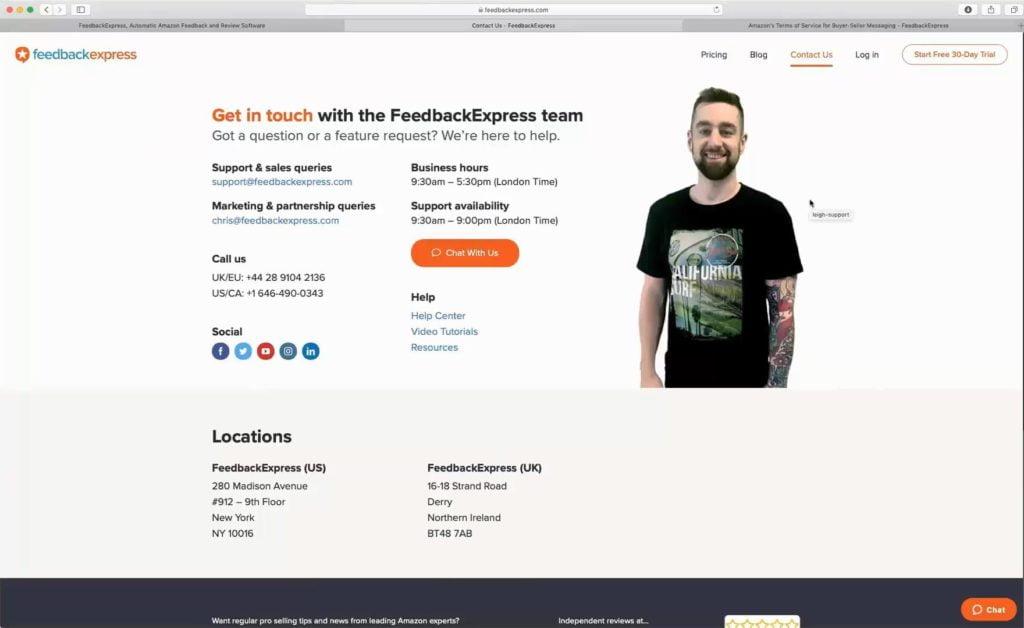Start the Free 30-Day Trial

tap(954, 55)
